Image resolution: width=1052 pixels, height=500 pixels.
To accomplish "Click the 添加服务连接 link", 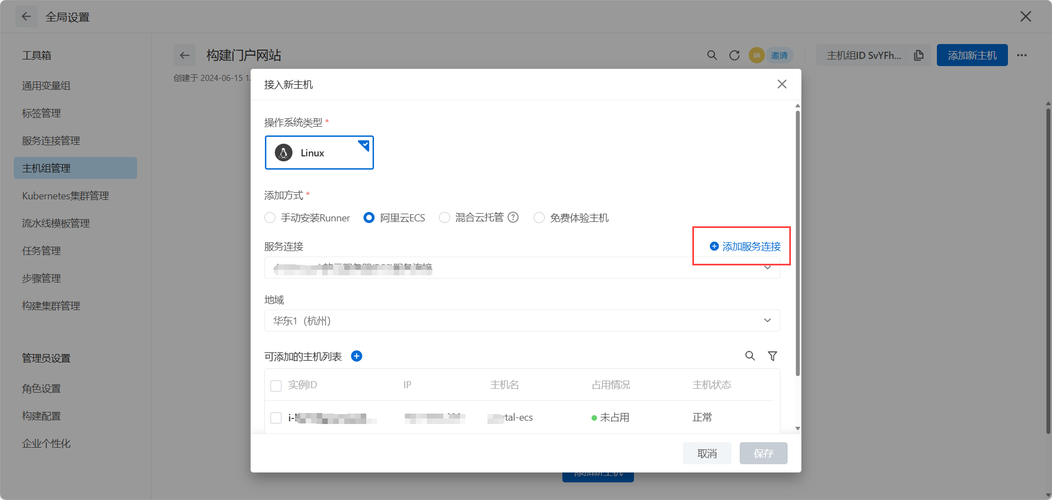I will point(745,246).
